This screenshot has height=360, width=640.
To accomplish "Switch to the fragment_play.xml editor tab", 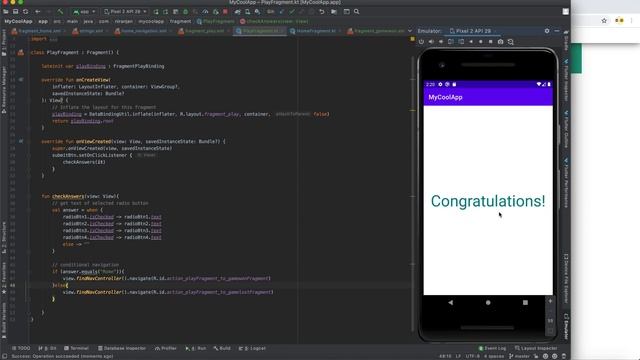I will click(x=204, y=31).
